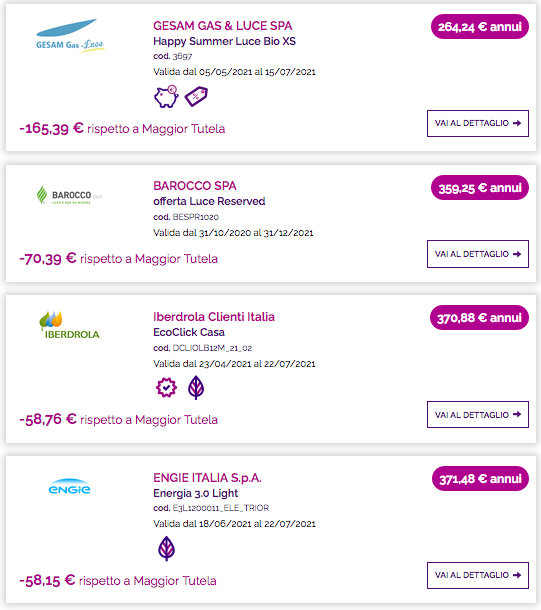Click the -165,39 € savings versus Maggior Tutela text
This screenshot has height=610, width=541.
pos(122,128)
